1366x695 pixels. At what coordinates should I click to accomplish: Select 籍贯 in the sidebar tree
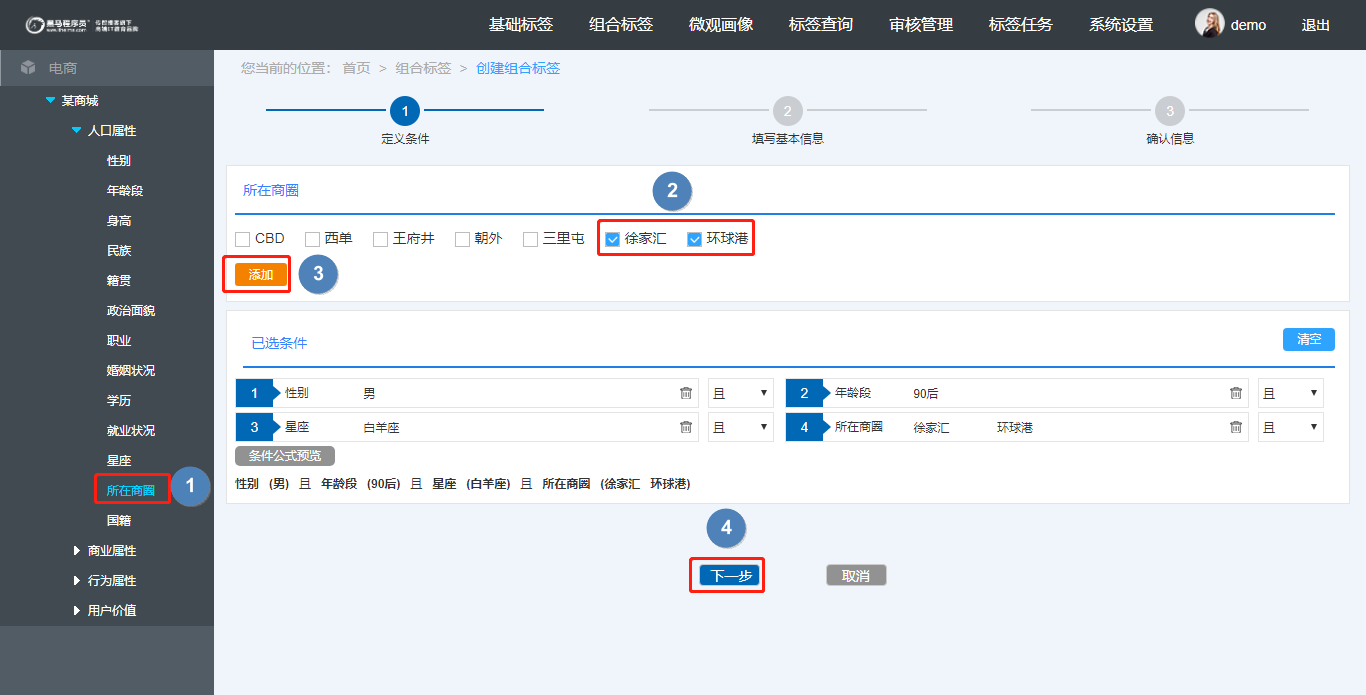pyautogui.click(x=119, y=280)
